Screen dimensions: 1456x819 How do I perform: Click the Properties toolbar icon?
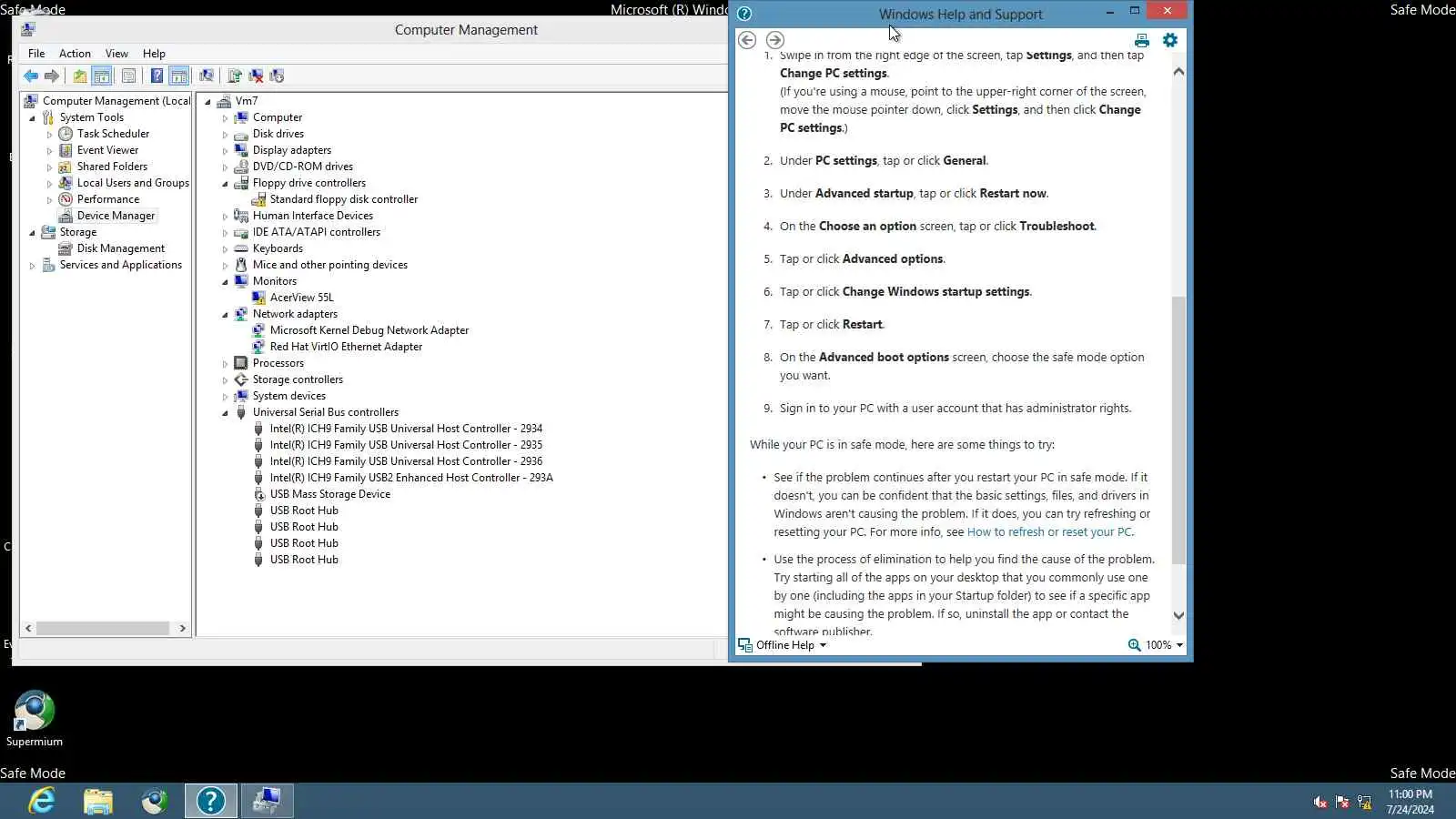point(128,76)
